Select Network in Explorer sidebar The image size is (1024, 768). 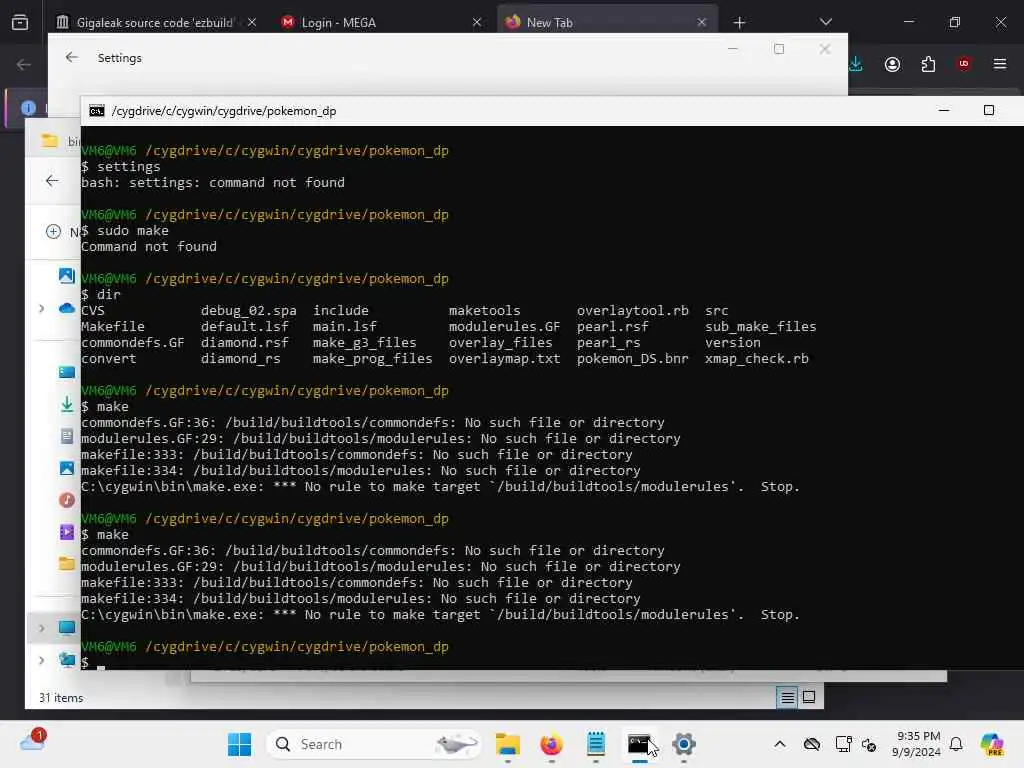point(67,660)
